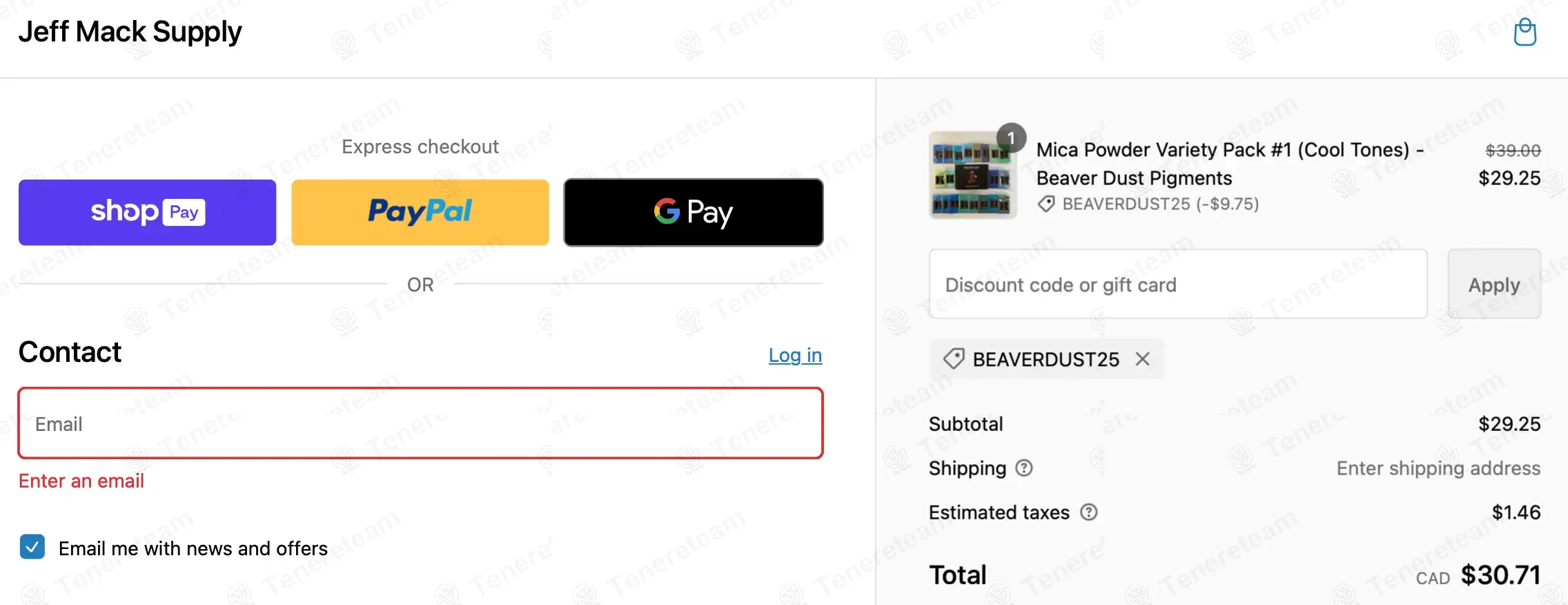This screenshot has width=1568, height=605.
Task: Focus the Email contact field
Action: [x=420, y=423]
